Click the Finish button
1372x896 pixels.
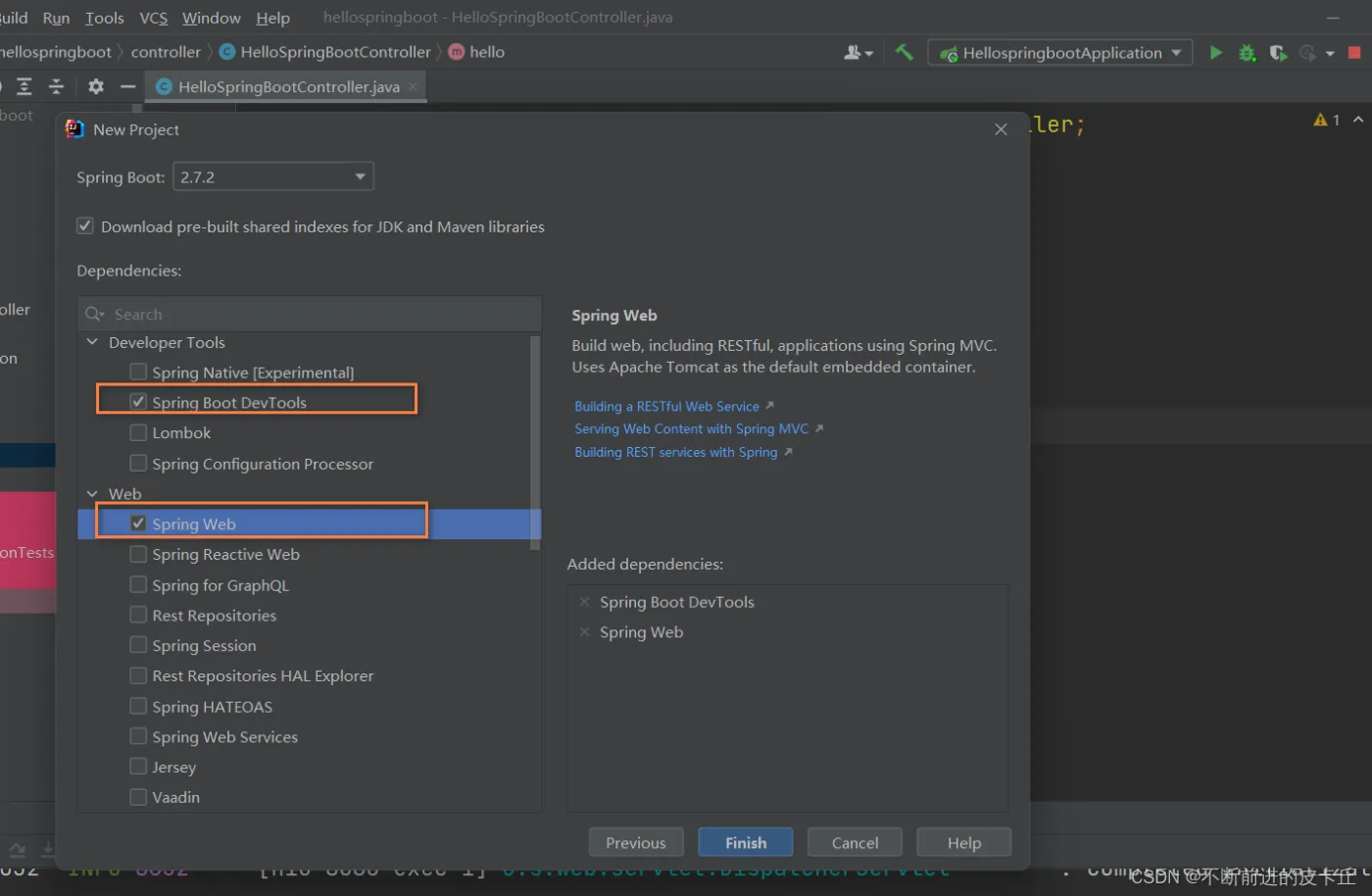click(x=746, y=843)
